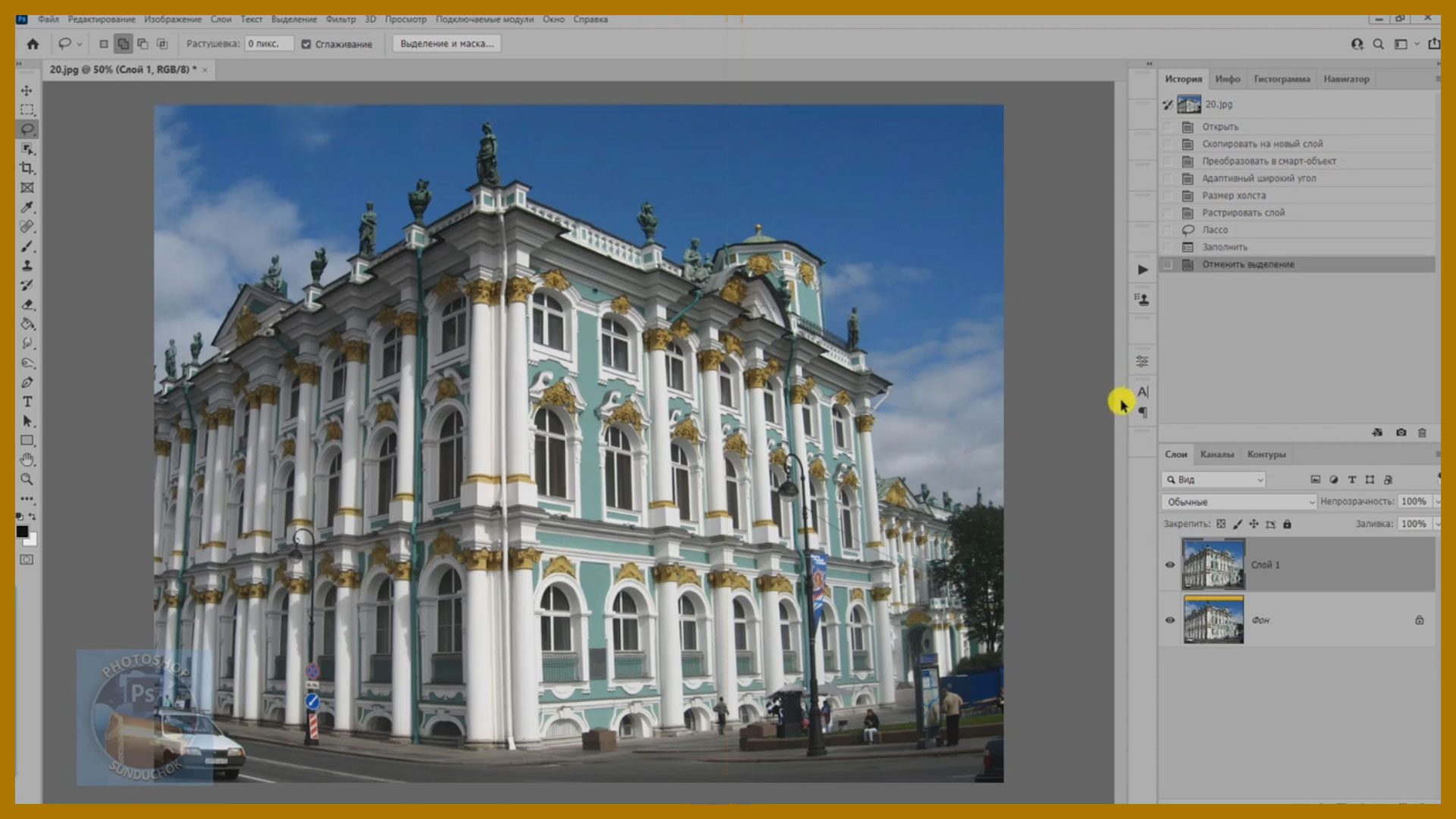1456x819 pixels.
Task: Create new snapshot camera icon in History
Action: pos(1401,432)
